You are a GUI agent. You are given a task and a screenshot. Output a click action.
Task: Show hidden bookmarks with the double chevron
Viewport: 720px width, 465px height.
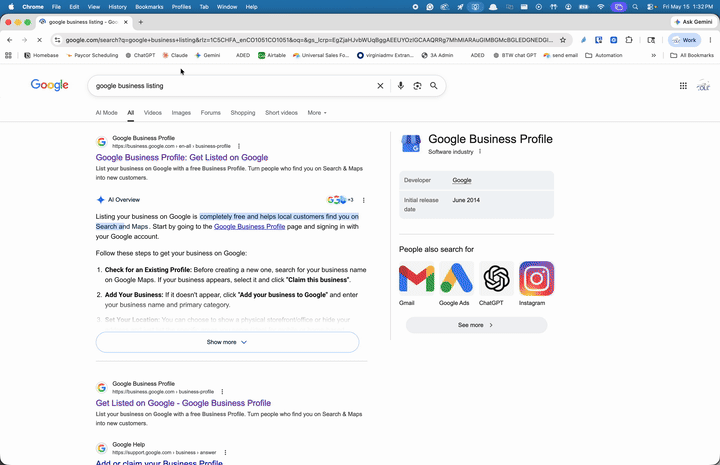(653, 55)
